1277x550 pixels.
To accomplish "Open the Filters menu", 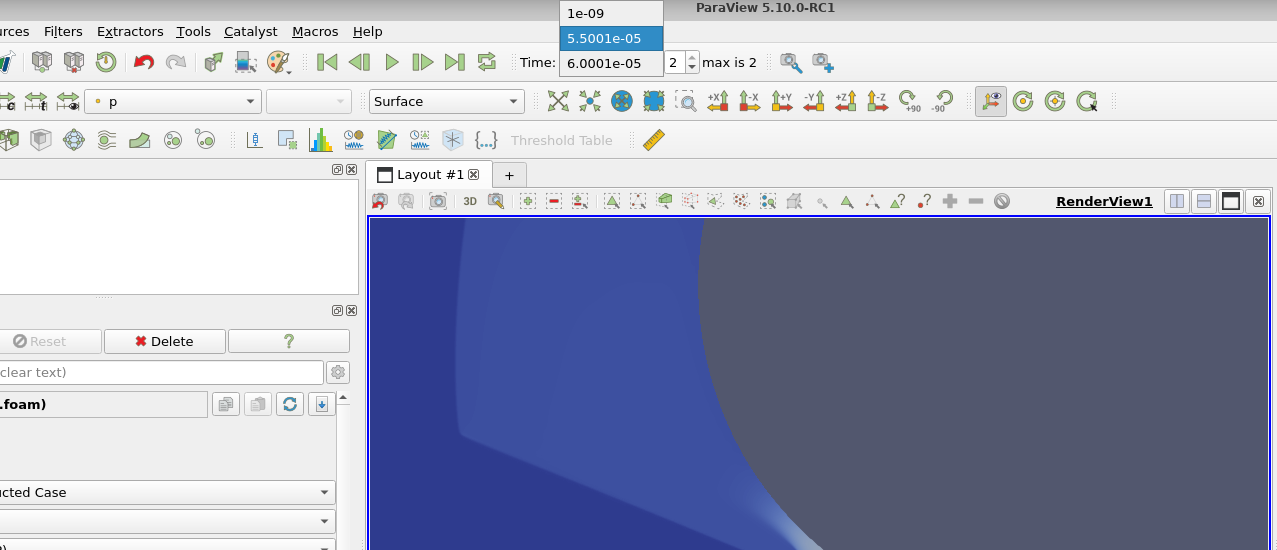I will click(63, 32).
